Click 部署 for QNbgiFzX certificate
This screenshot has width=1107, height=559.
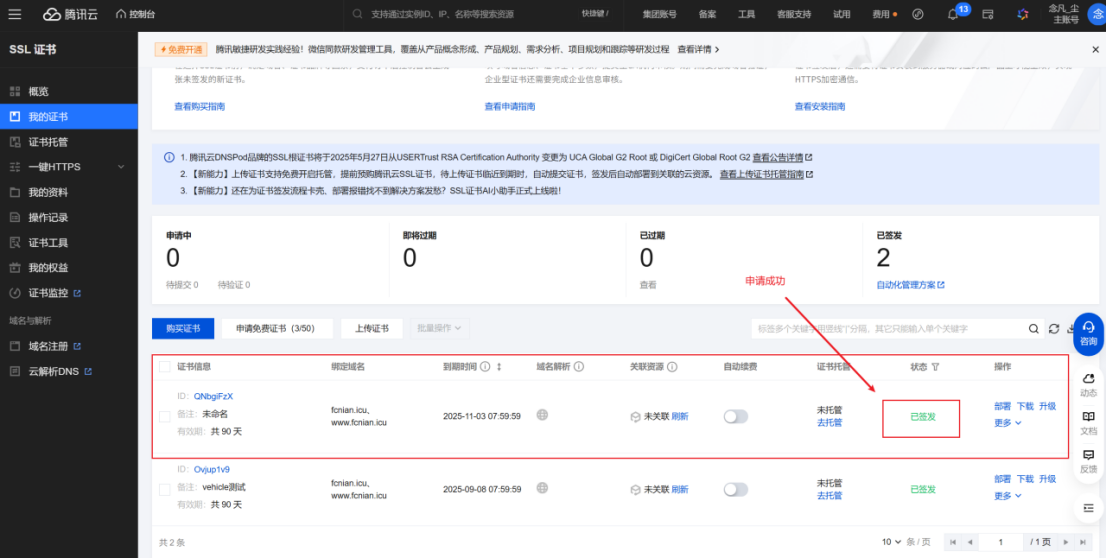1003,406
